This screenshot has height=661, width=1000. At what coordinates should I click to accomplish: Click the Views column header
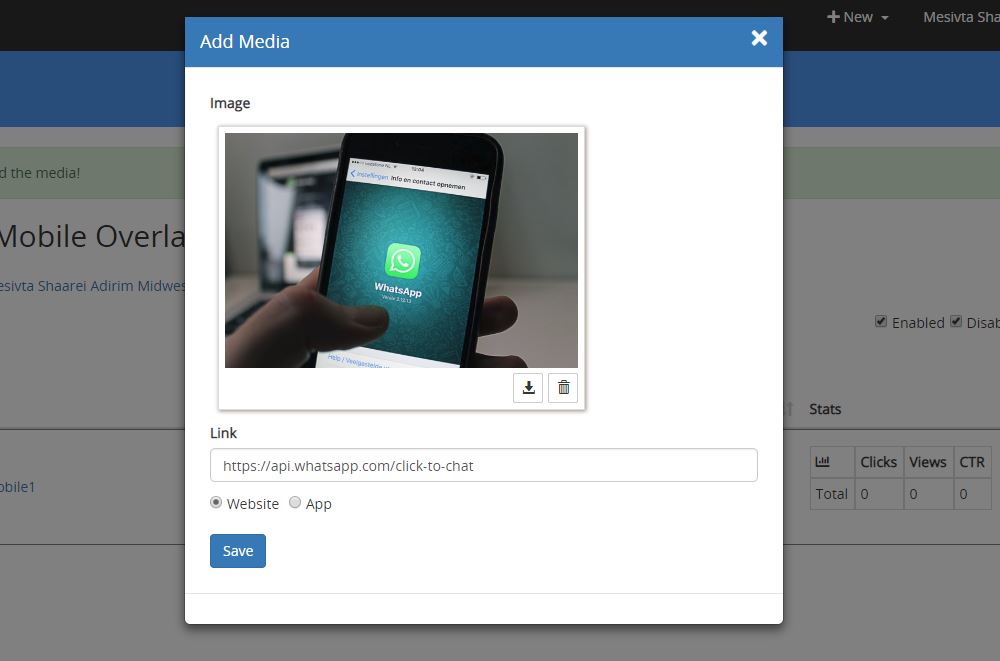point(927,462)
